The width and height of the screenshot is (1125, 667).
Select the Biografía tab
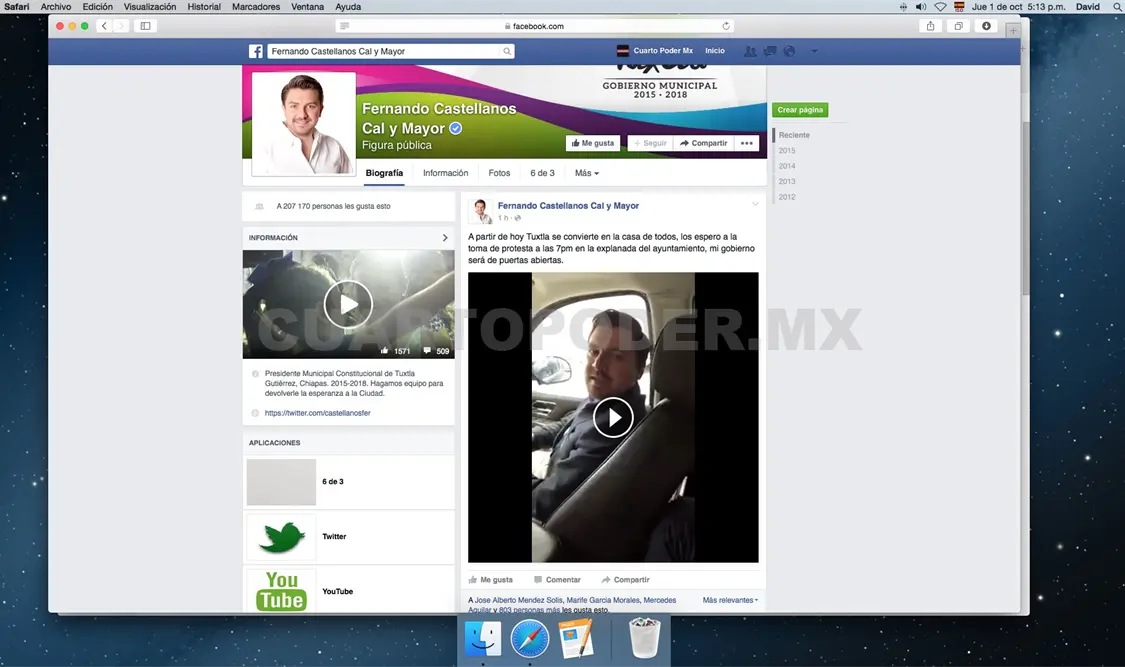coord(384,173)
